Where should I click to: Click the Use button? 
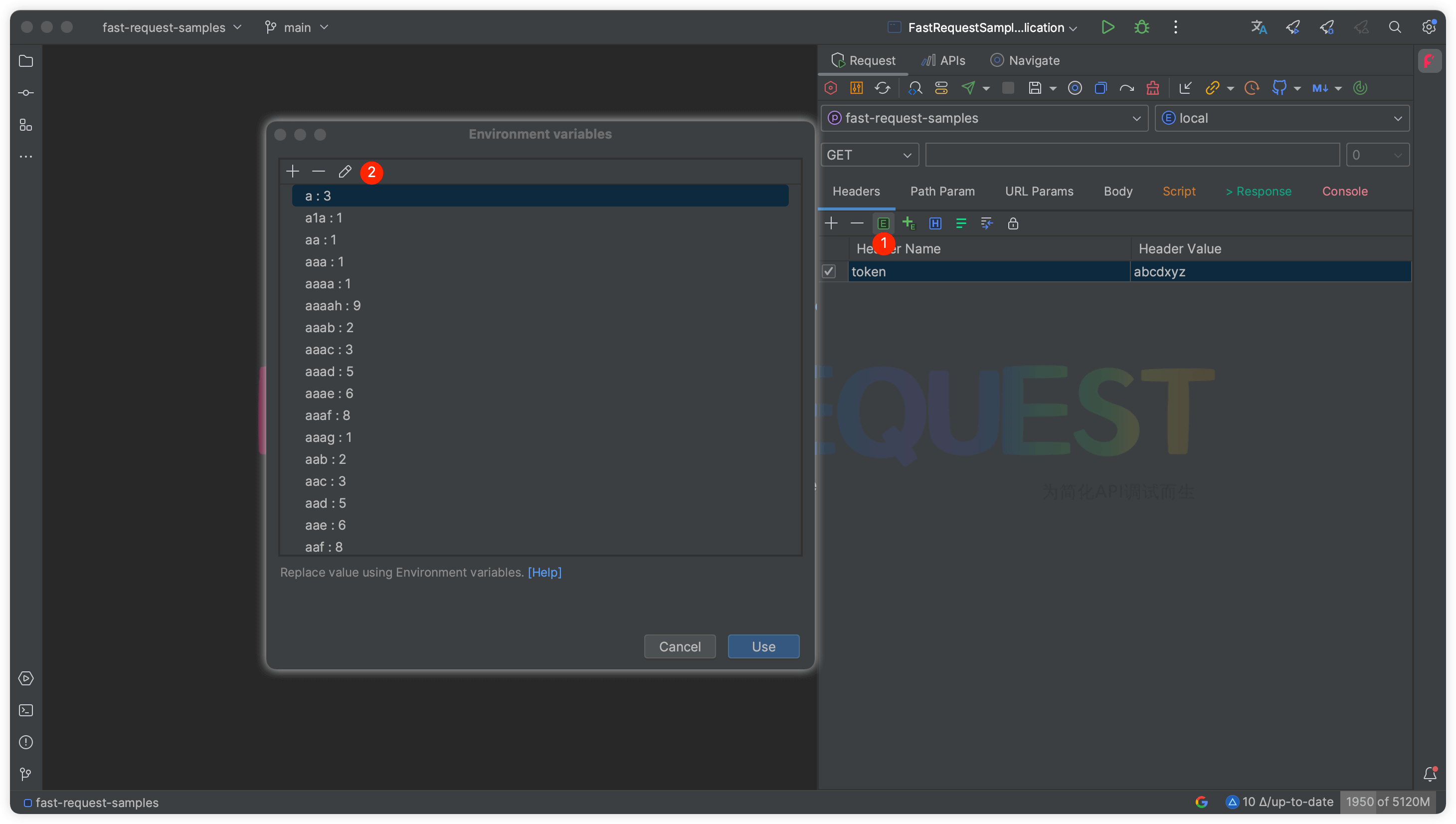coord(763,646)
